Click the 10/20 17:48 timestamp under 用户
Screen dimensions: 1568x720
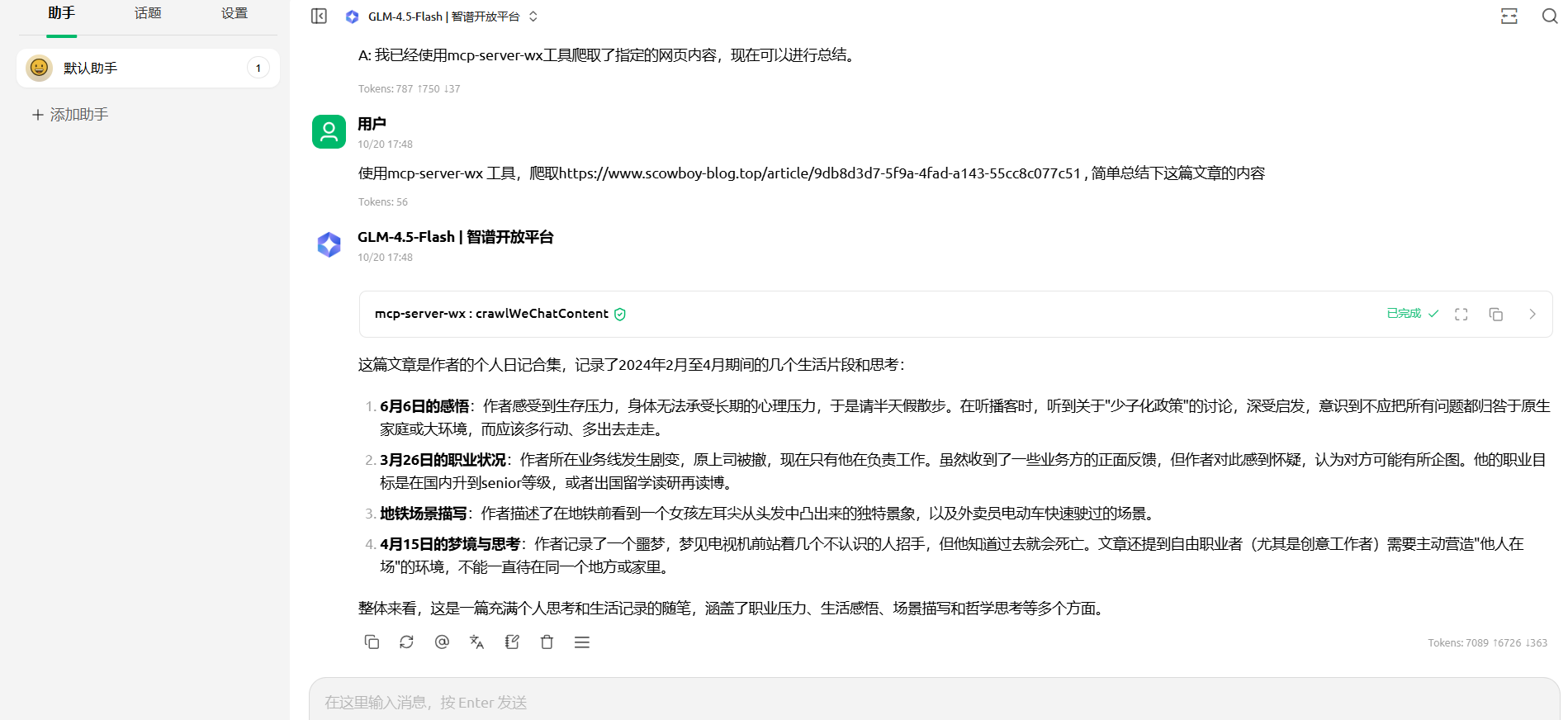[x=385, y=144]
